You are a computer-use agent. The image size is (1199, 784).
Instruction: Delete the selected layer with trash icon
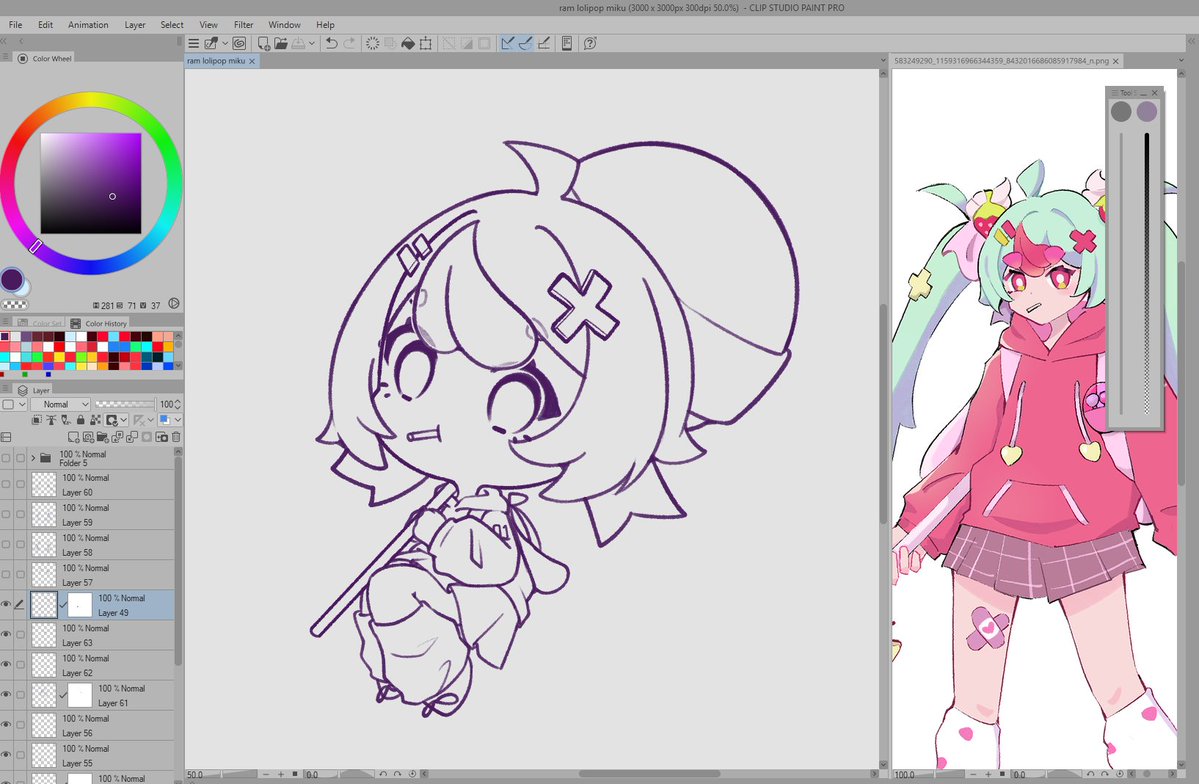[x=176, y=438]
